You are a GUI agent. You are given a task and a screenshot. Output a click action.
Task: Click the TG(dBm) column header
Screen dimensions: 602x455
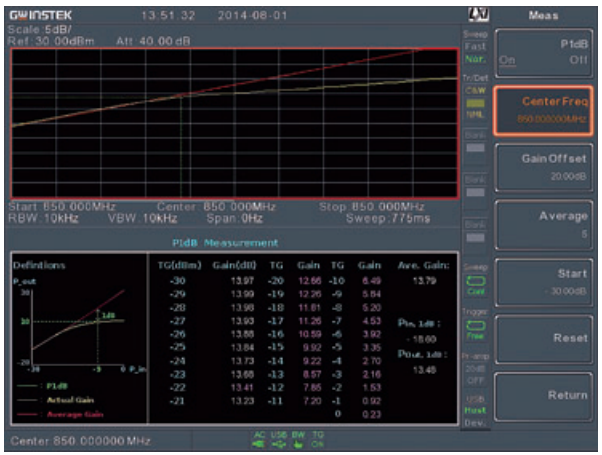pos(179,266)
